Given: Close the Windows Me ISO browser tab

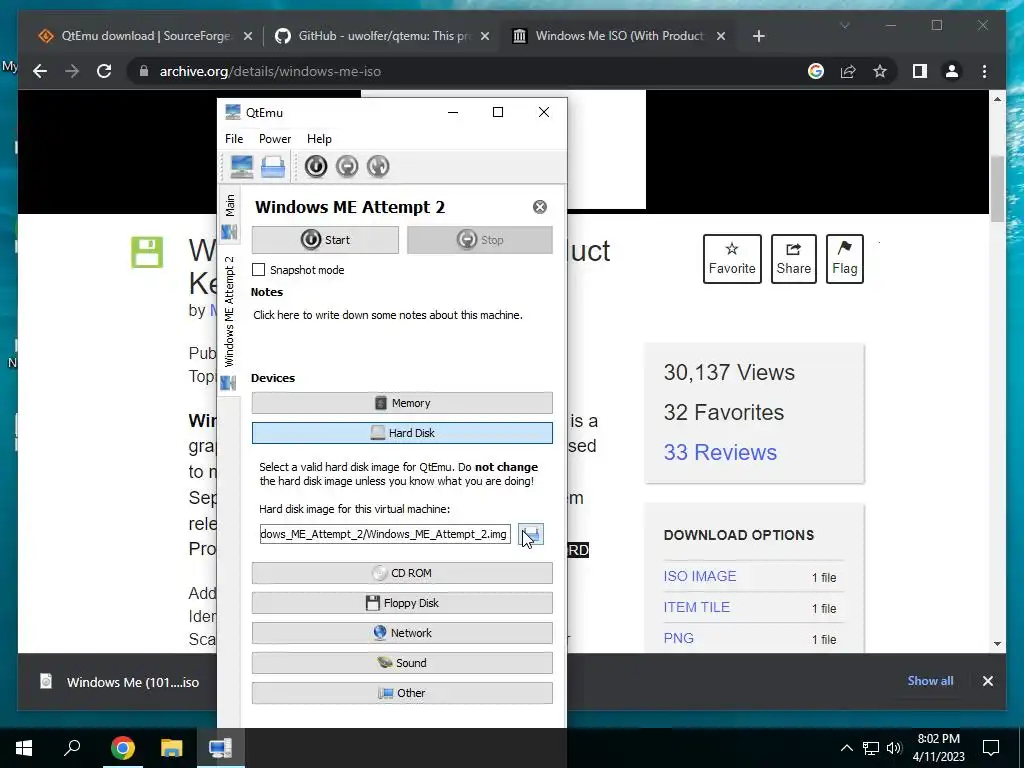Looking at the screenshot, I should [721, 36].
